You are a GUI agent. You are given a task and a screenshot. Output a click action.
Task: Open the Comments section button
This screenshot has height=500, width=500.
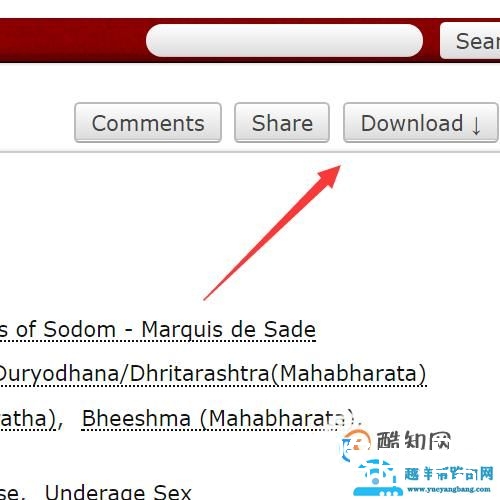[148, 123]
